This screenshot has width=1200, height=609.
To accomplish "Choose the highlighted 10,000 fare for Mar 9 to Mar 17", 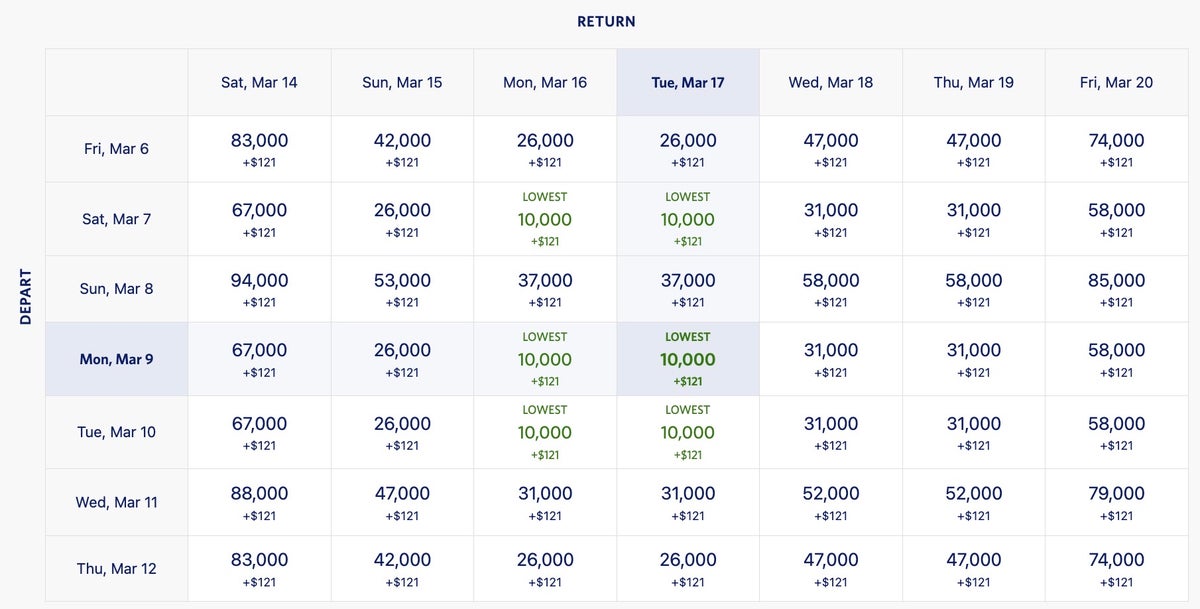I will point(688,360).
